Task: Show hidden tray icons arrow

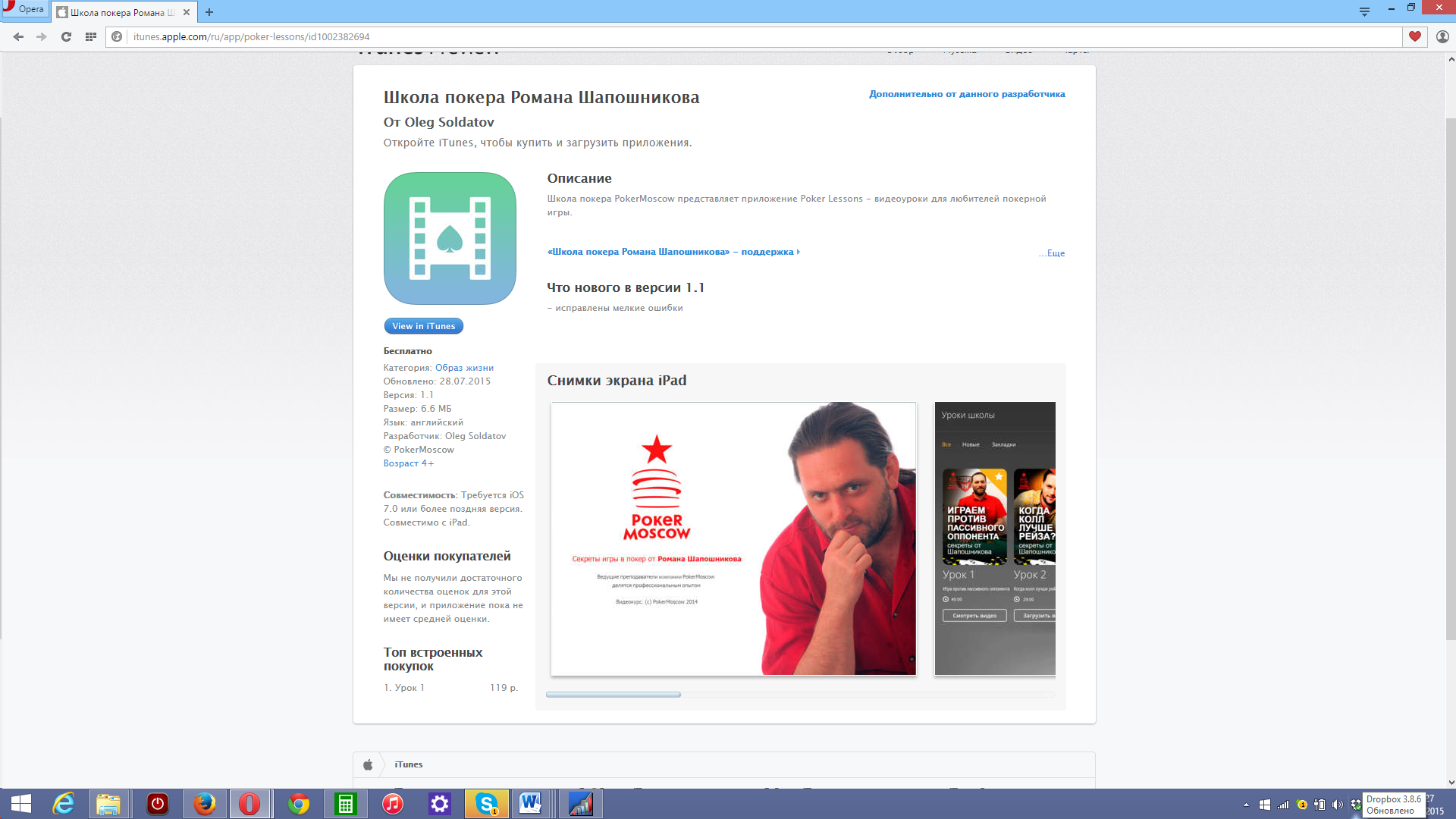Action: coord(1246,805)
